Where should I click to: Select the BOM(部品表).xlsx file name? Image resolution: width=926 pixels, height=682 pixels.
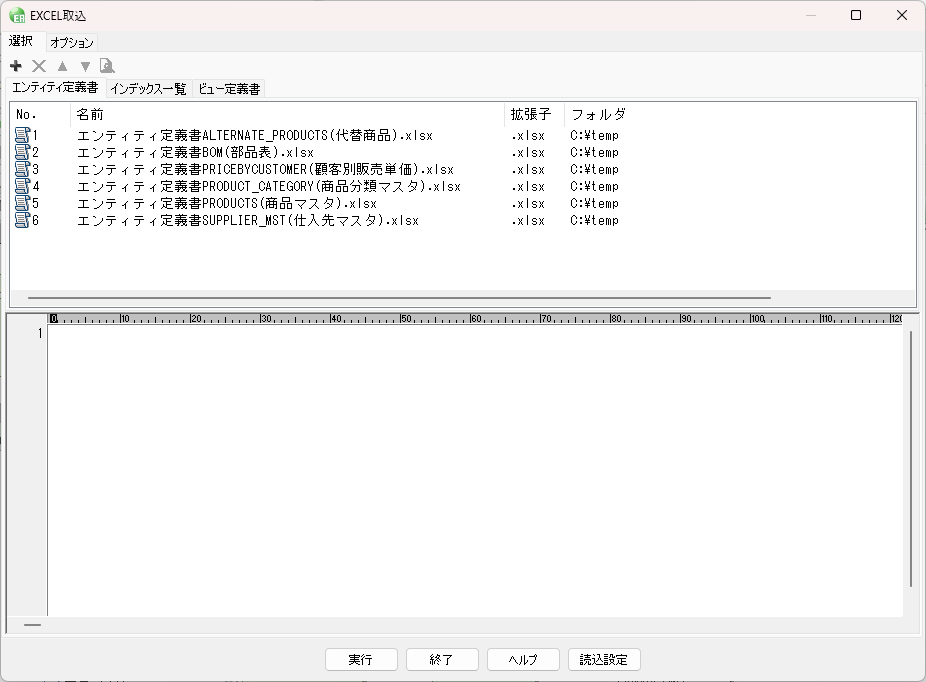[195, 153]
